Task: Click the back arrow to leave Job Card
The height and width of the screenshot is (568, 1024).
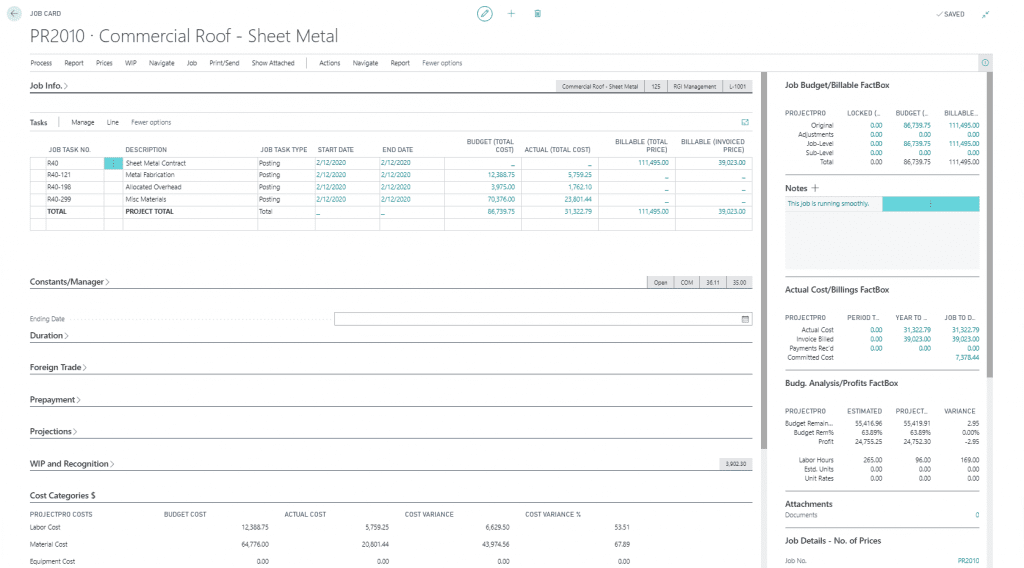Action: point(13,14)
